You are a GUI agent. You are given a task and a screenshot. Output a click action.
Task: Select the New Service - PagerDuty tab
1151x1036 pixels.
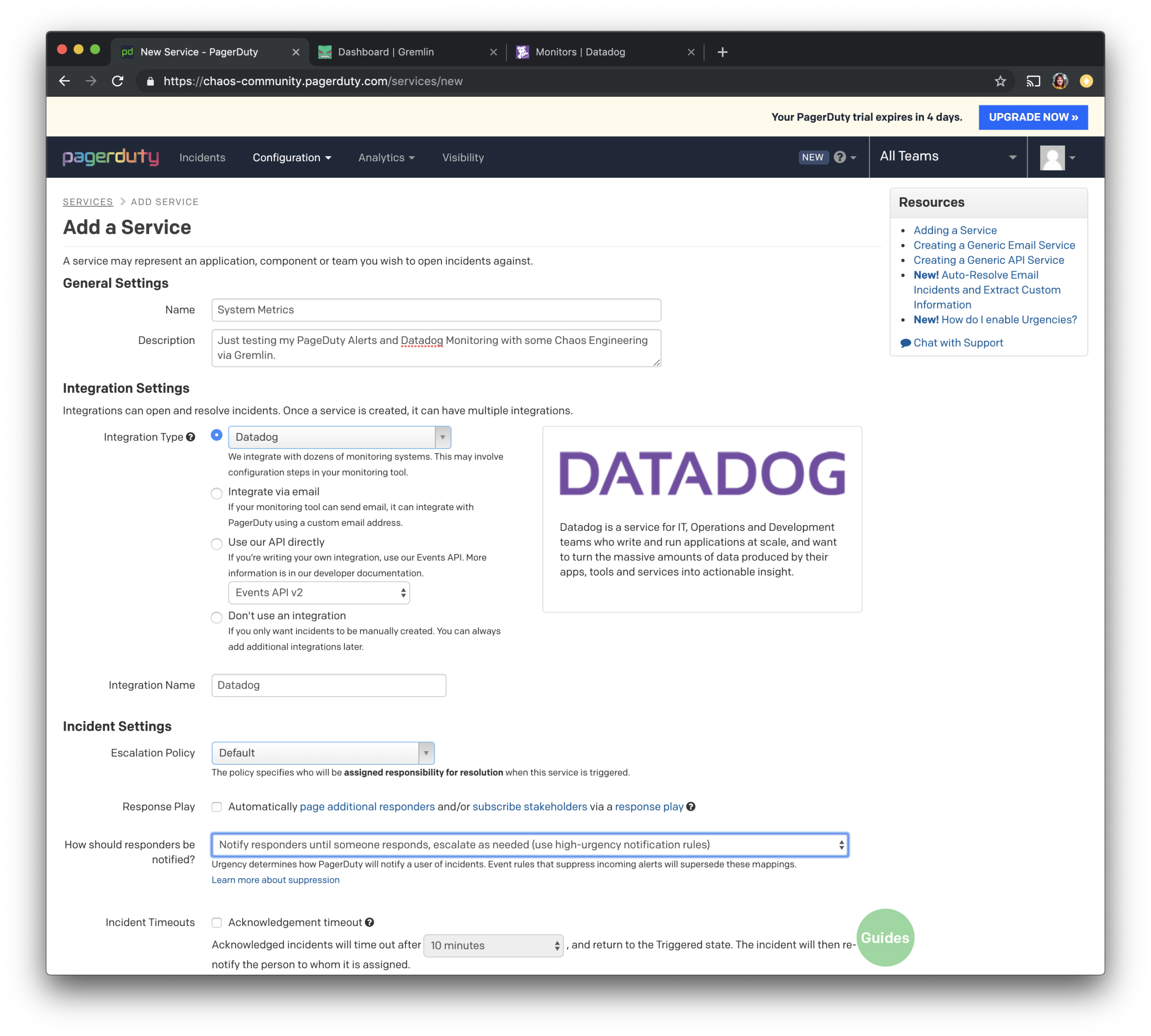pyautogui.click(x=209, y=52)
